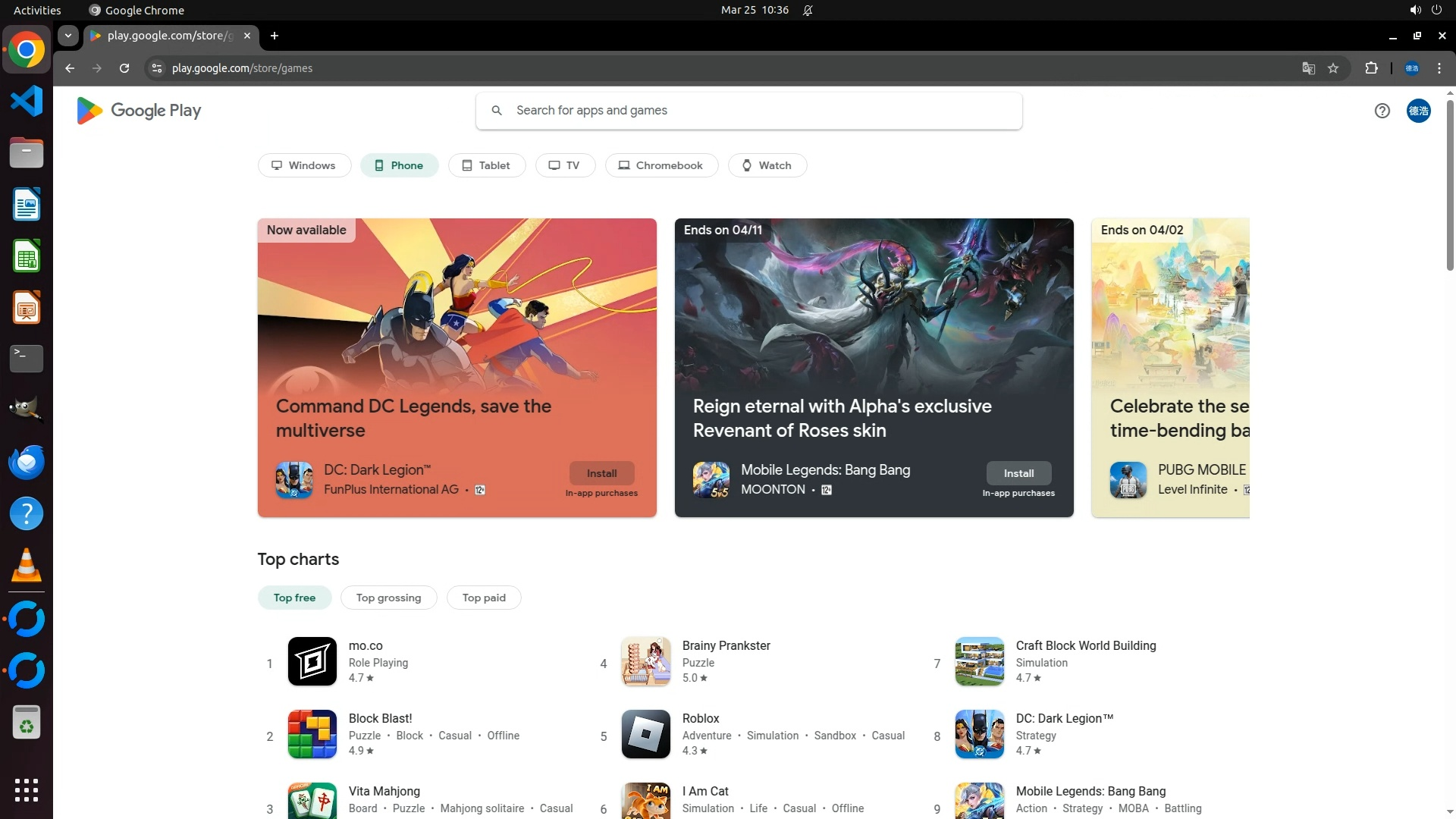Click the Google Play logo
The height and width of the screenshot is (819, 1456).
(x=139, y=111)
